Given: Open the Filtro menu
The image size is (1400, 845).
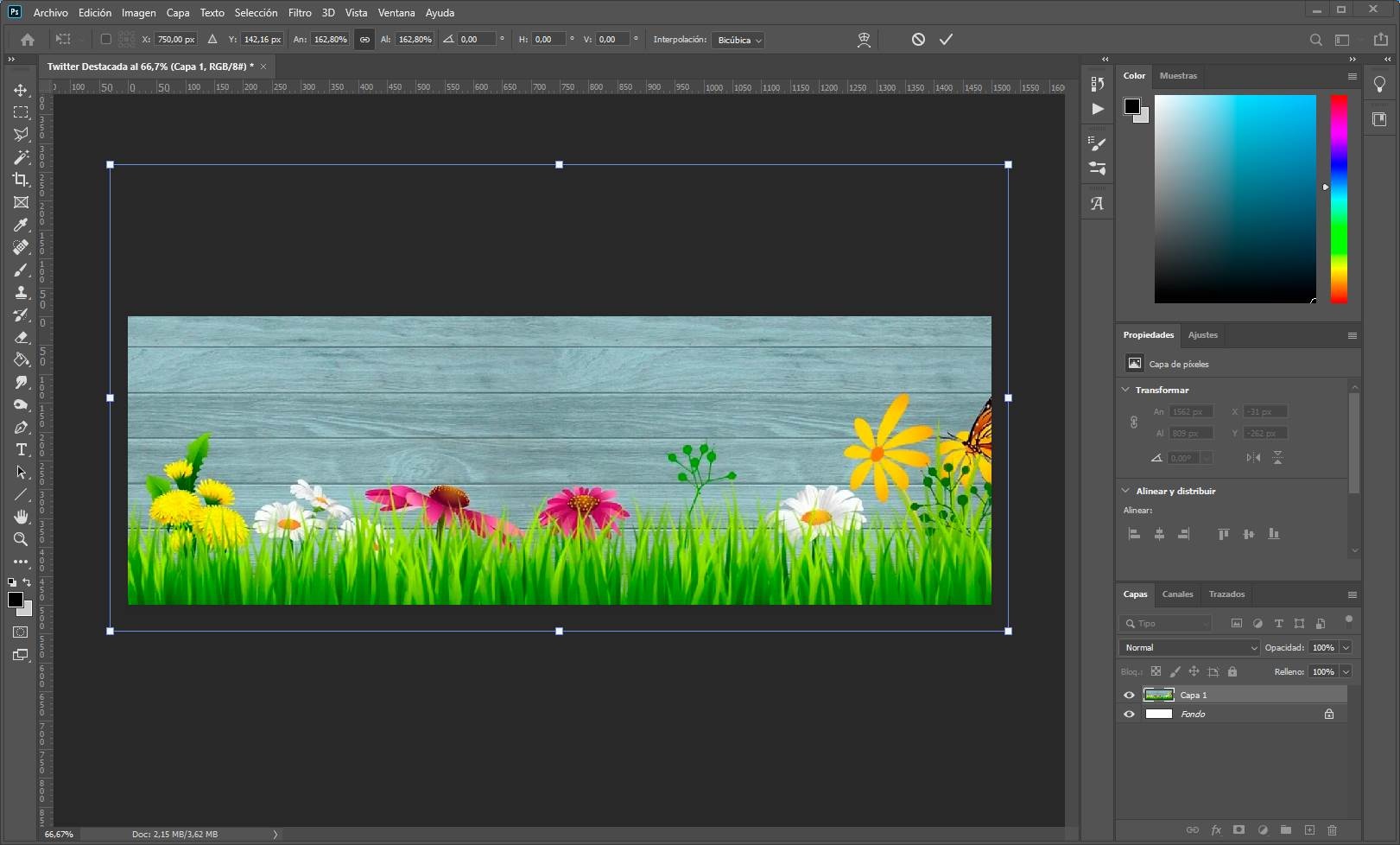Looking at the screenshot, I should click(x=299, y=13).
